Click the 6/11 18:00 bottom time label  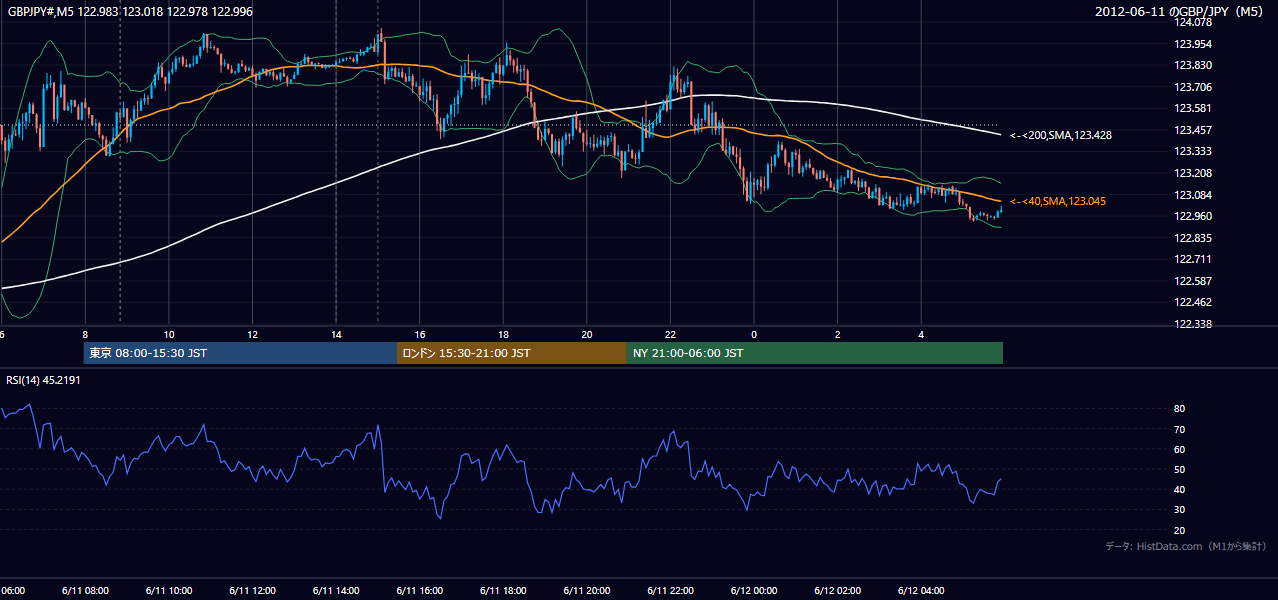(504, 590)
